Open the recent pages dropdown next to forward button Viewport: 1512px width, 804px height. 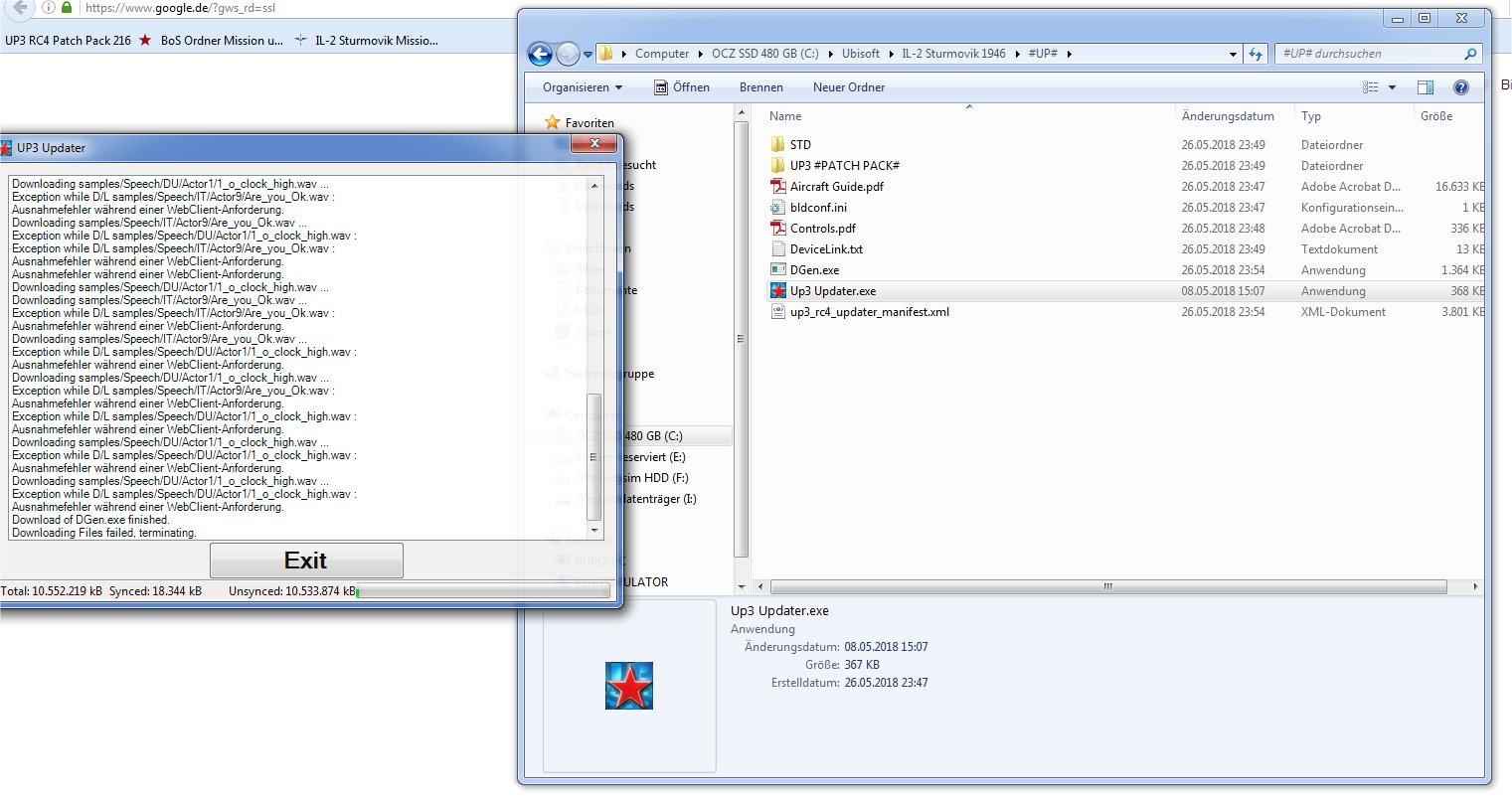[588, 54]
